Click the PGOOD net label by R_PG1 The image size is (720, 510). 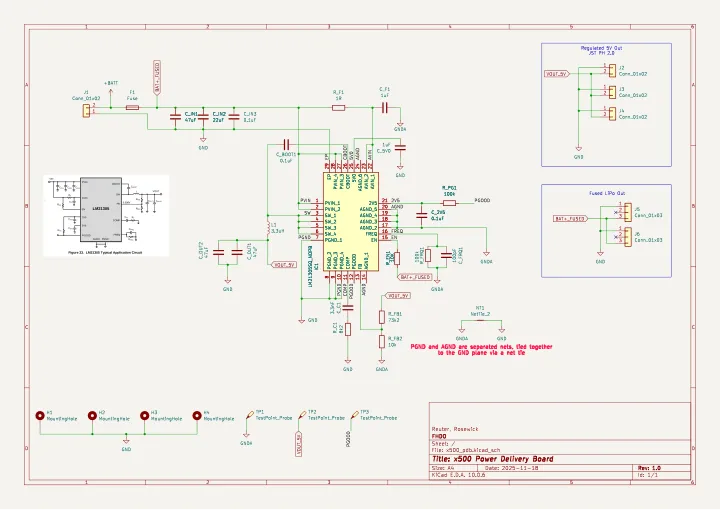coord(482,201)
